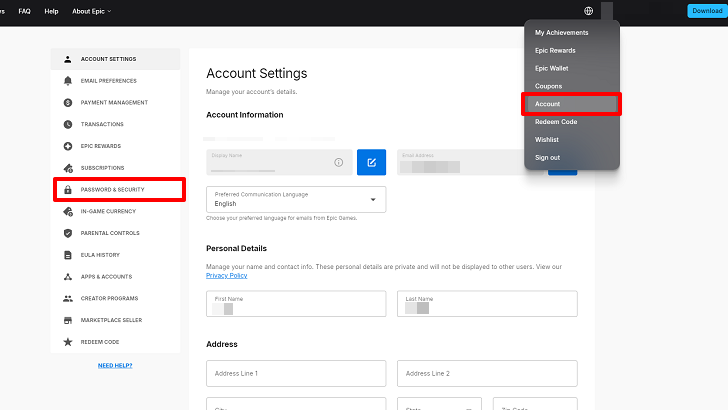The width and height of the screenshot is (728, 410).
Task: Go to Transactions section
Action: point(115,124)
